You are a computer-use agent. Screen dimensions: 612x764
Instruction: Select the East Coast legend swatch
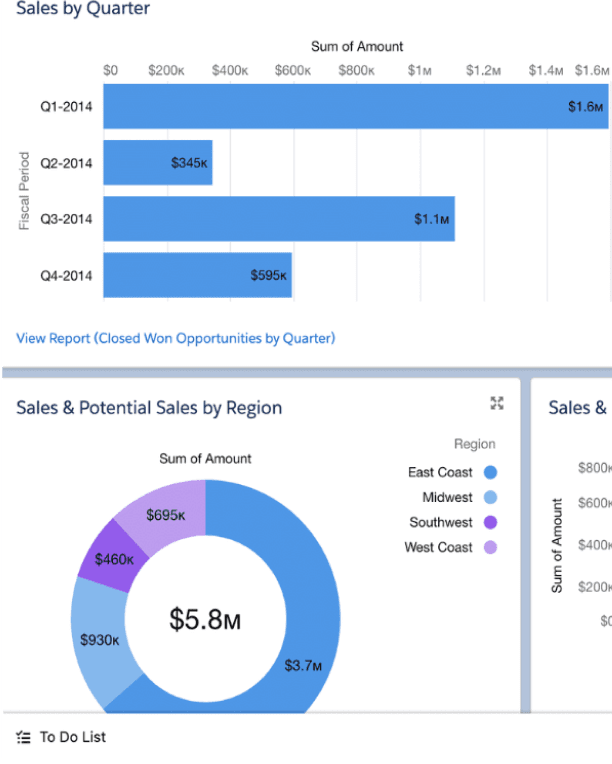pyautogui.click(x=490, y=472)
